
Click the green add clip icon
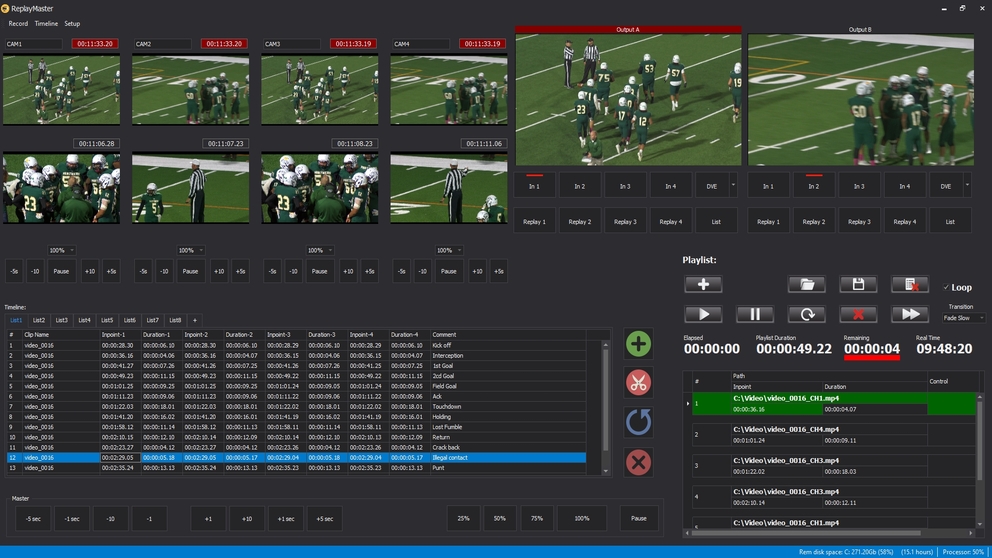pos(638,345)
